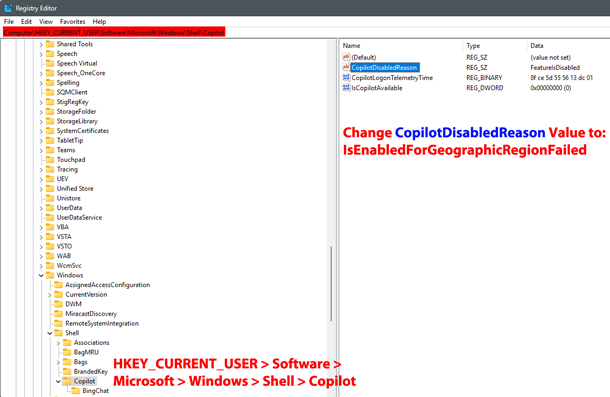Click the string icon beside CopilotDisabledReason
The width and height of the screenshot is (610, 397).
click(x=346, y=67)
